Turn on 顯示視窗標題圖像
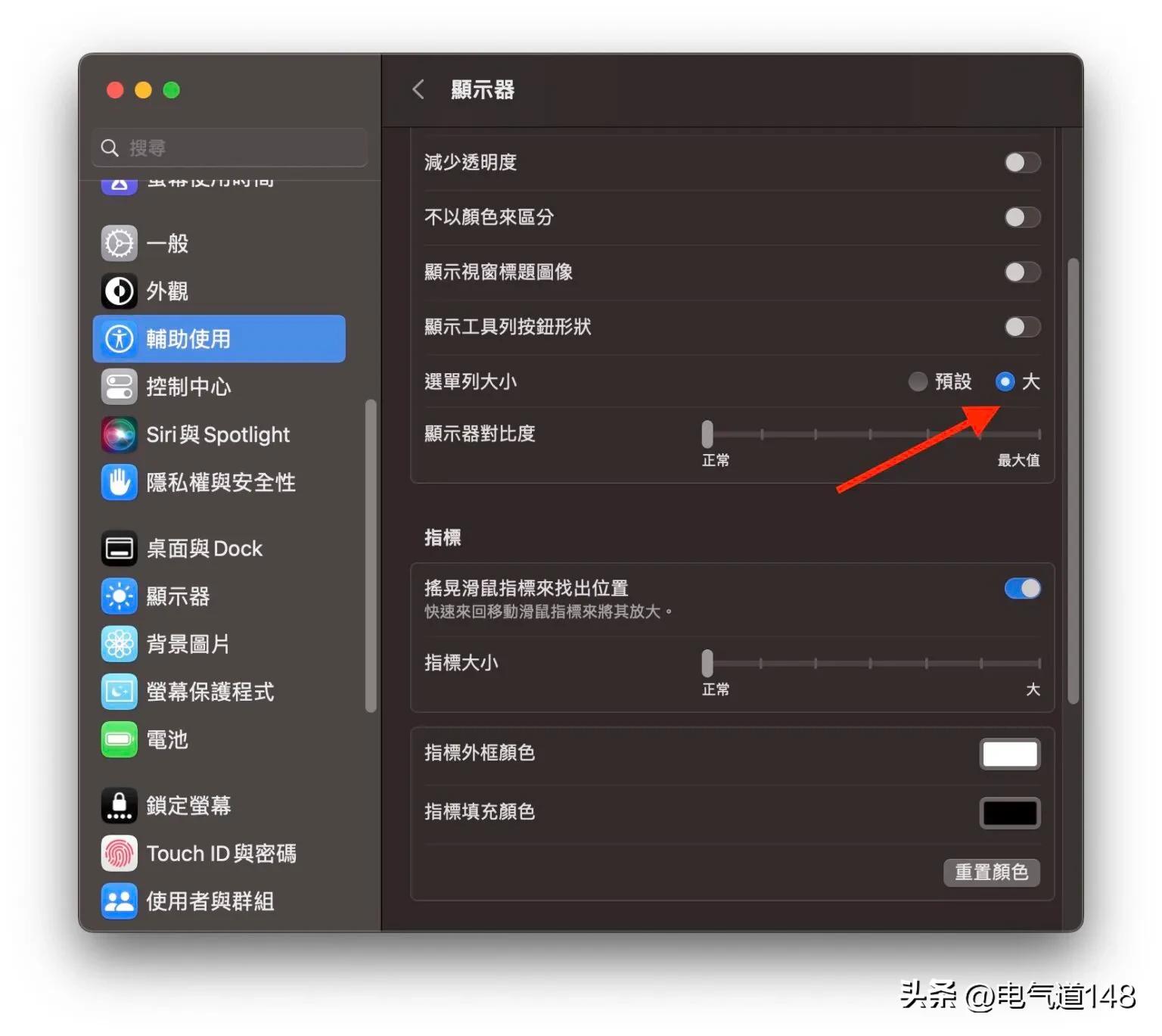1162x1036 pixels. pos(1023,272)
